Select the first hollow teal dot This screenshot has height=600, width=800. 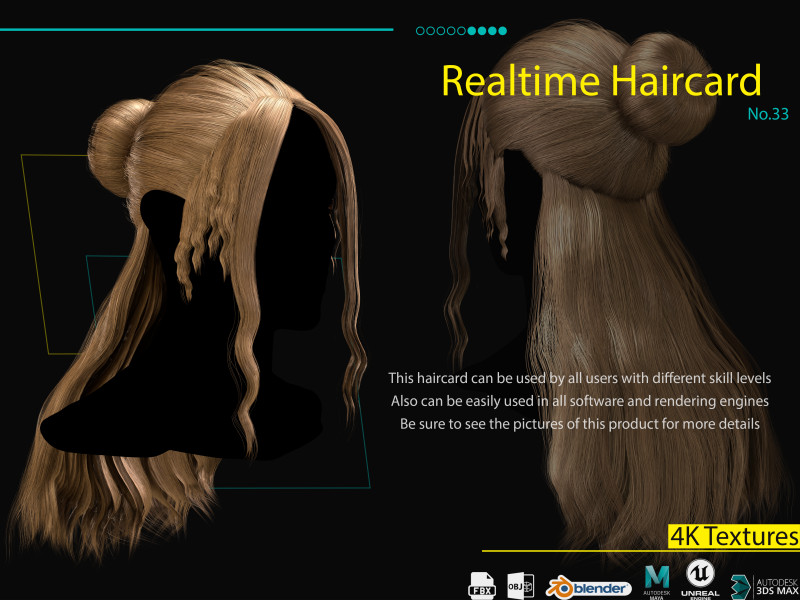[x=420, y=31]
